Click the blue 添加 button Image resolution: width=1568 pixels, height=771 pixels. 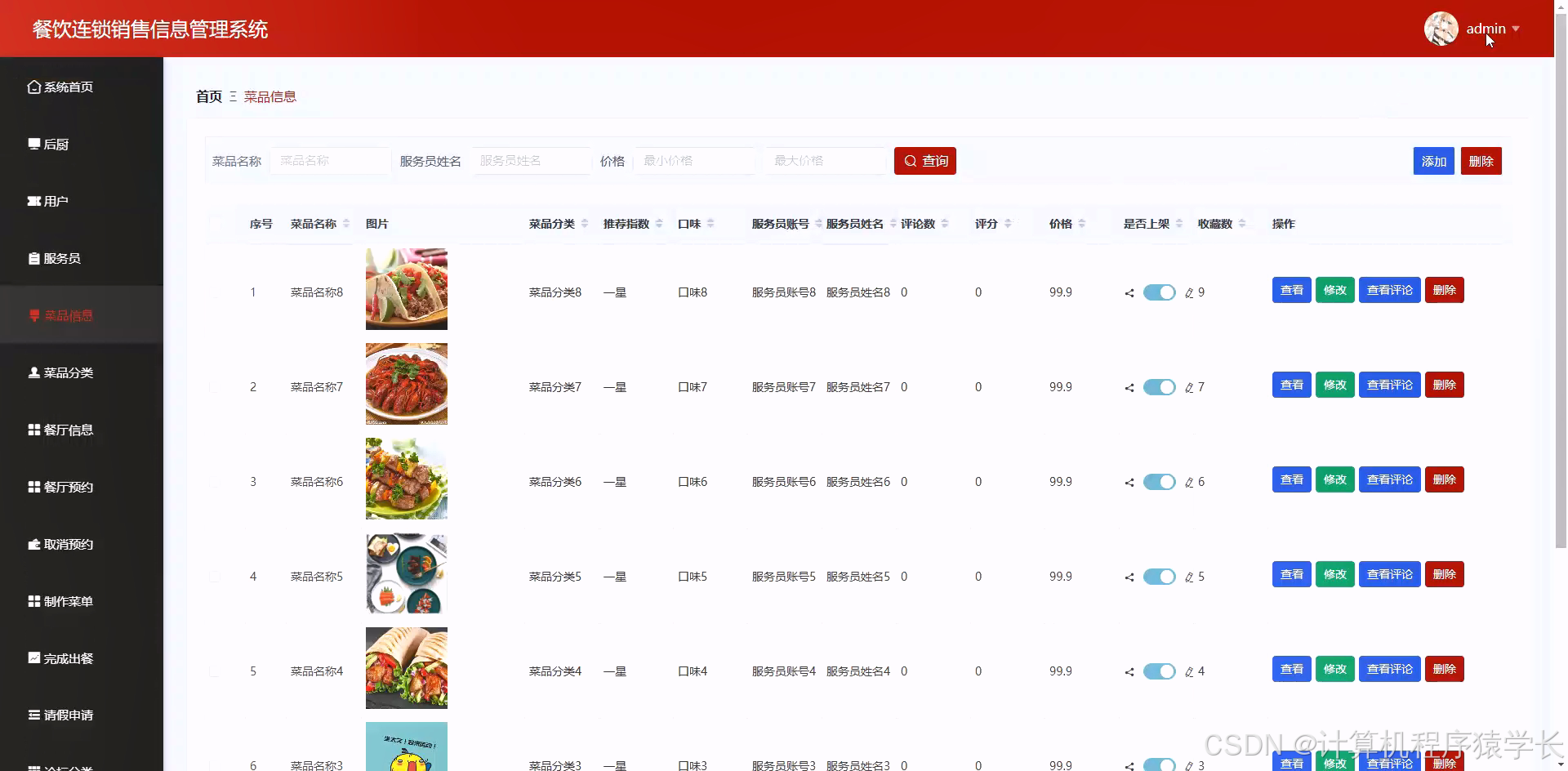[1433, 161]
